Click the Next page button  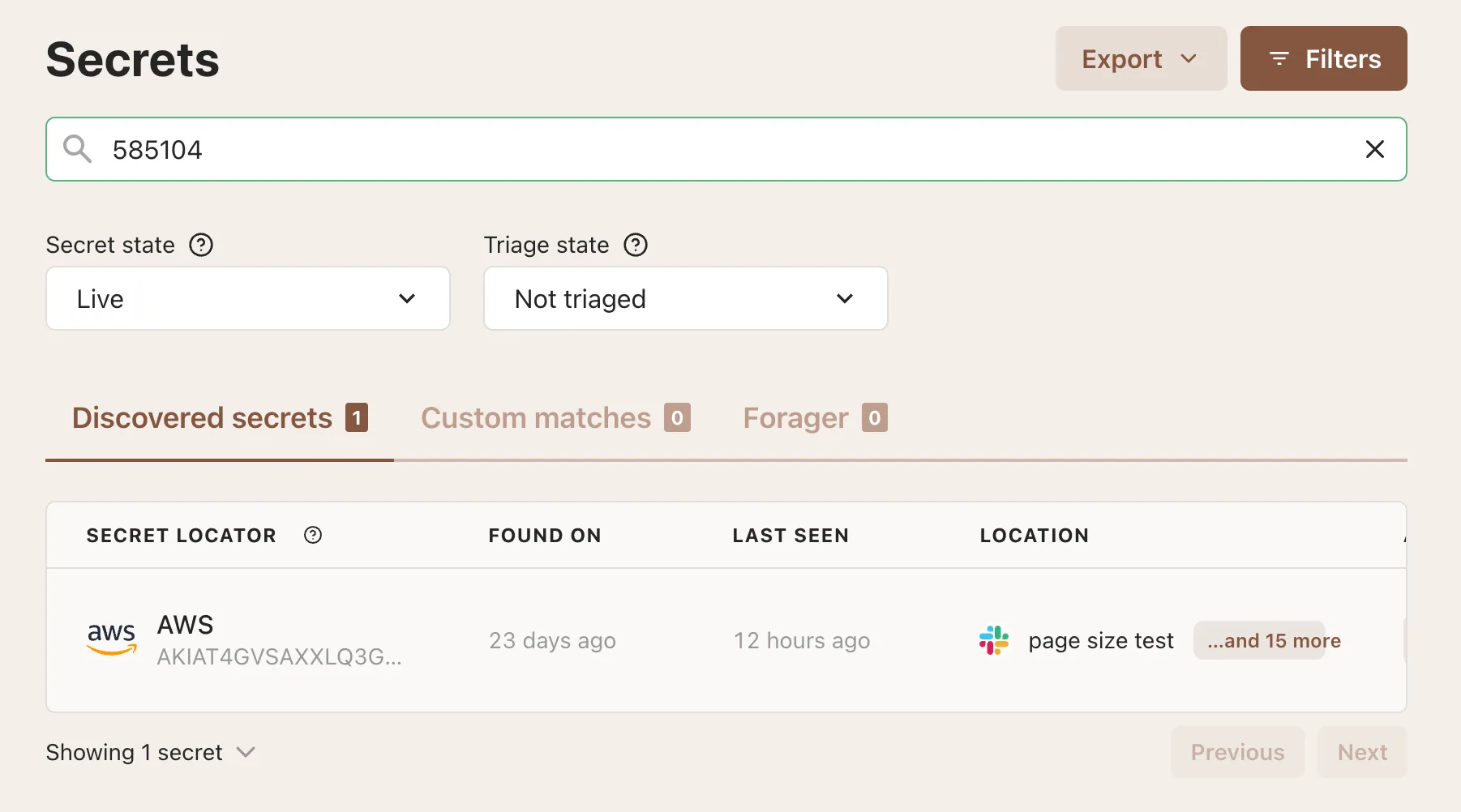pyautogui.click(x=1362, y=752)
